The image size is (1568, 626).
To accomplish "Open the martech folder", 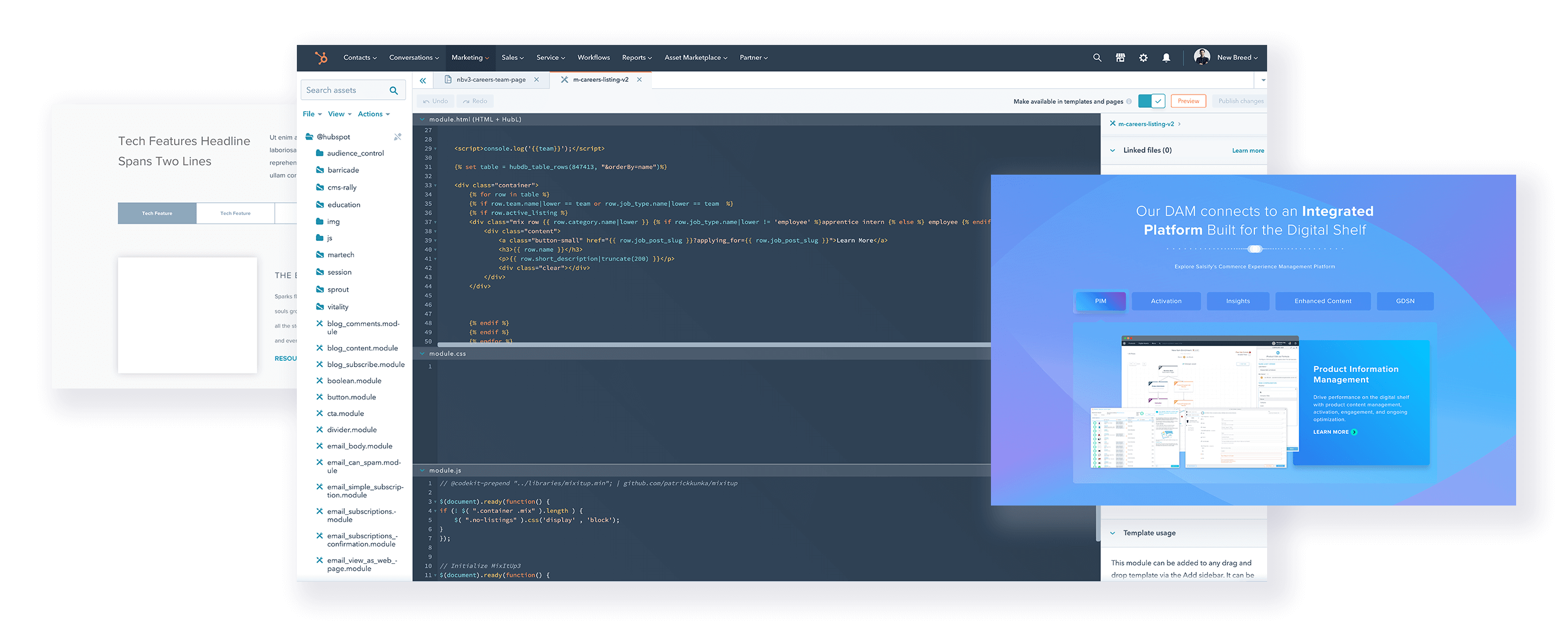I will coord(336,255).
